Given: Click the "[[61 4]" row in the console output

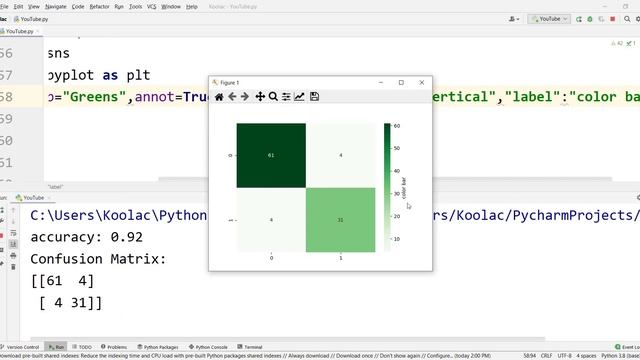Looking at the screenshot, I should pos(62,281).
